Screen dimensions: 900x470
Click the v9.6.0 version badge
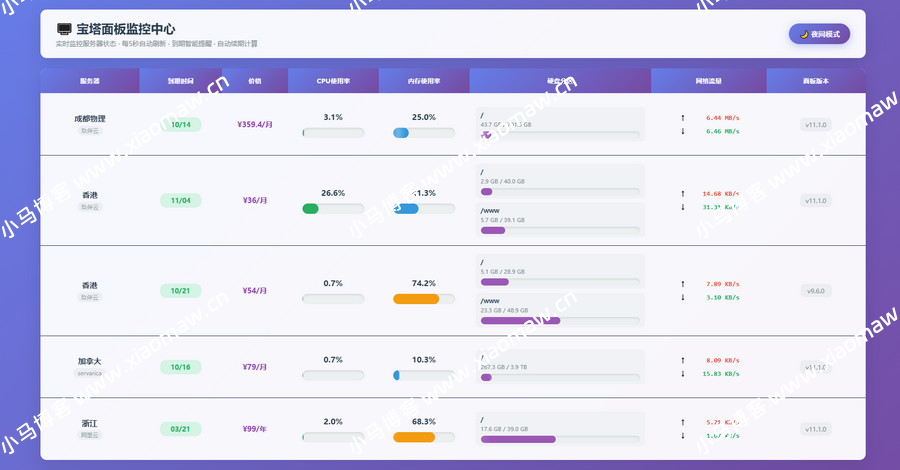(816, 291)
